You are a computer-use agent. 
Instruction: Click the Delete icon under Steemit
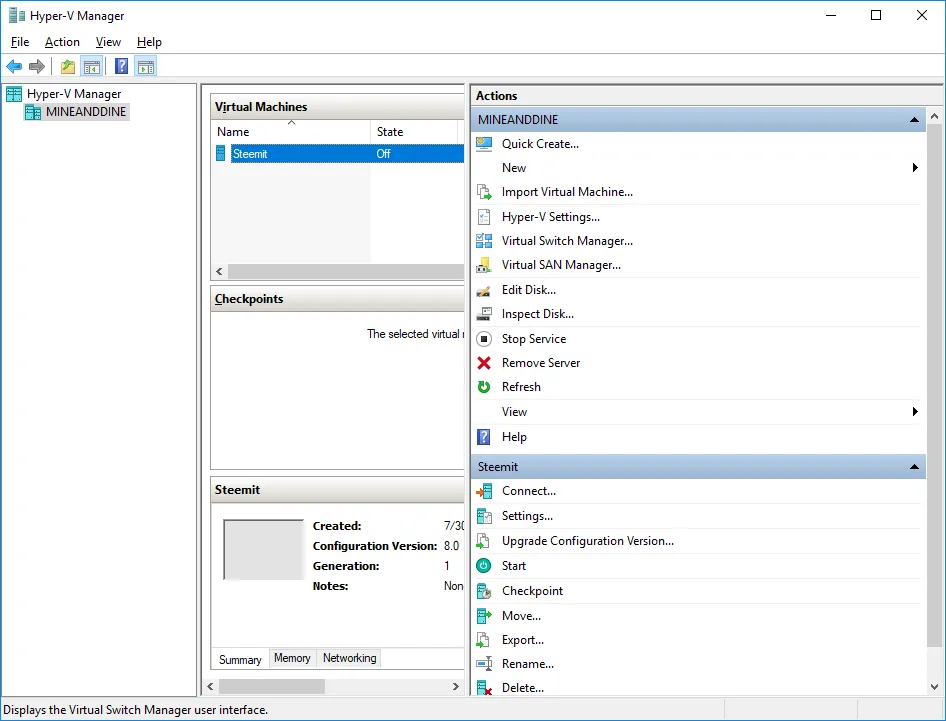[x=484, y=688]
